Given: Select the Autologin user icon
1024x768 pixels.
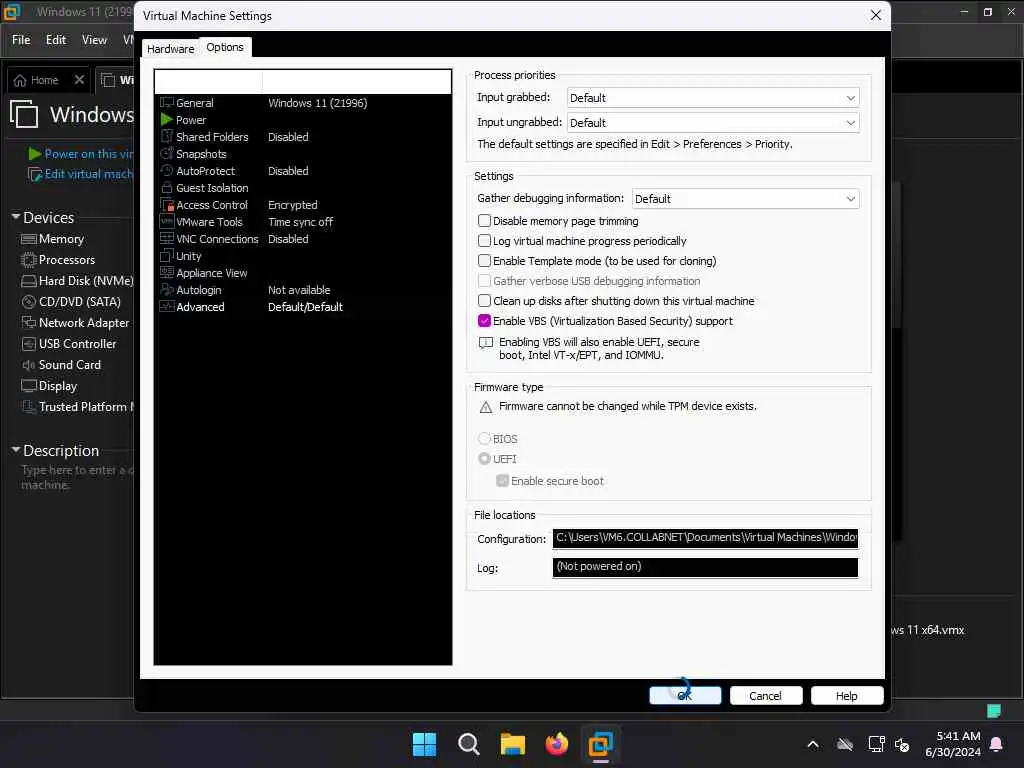Looking at the screenshot, I should [x=167, y=289].
